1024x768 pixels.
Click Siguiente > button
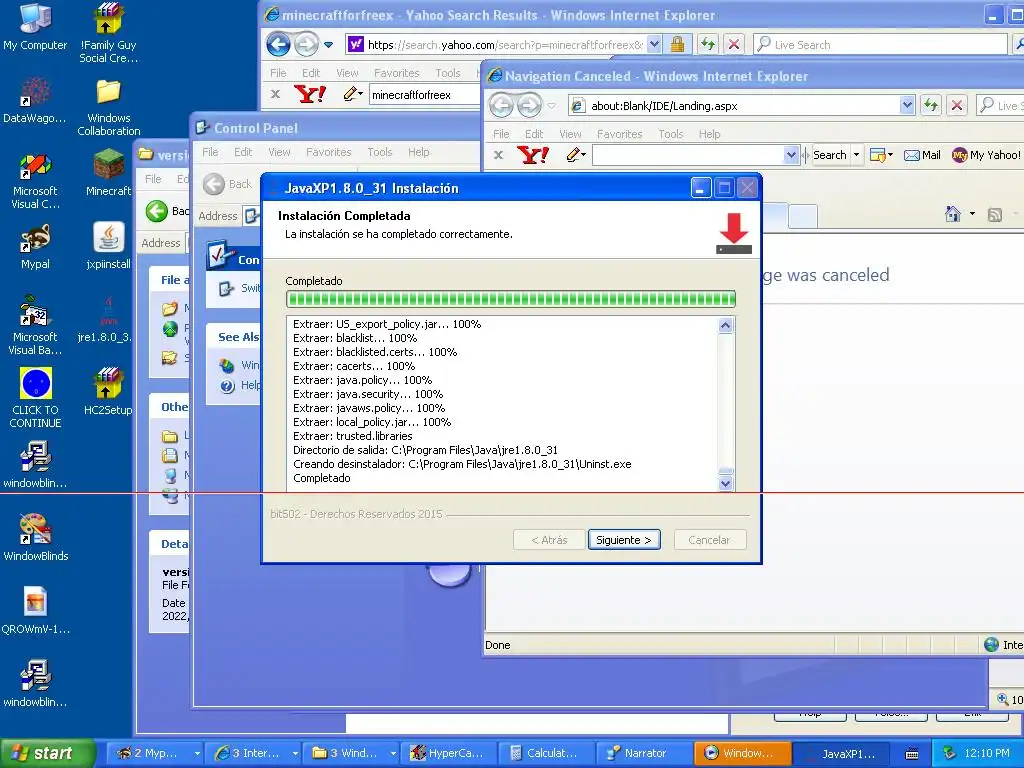click(x=624, y=540)
